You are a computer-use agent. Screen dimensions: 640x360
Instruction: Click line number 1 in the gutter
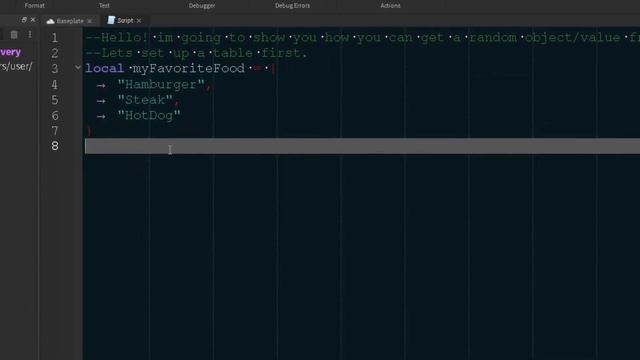55,38
